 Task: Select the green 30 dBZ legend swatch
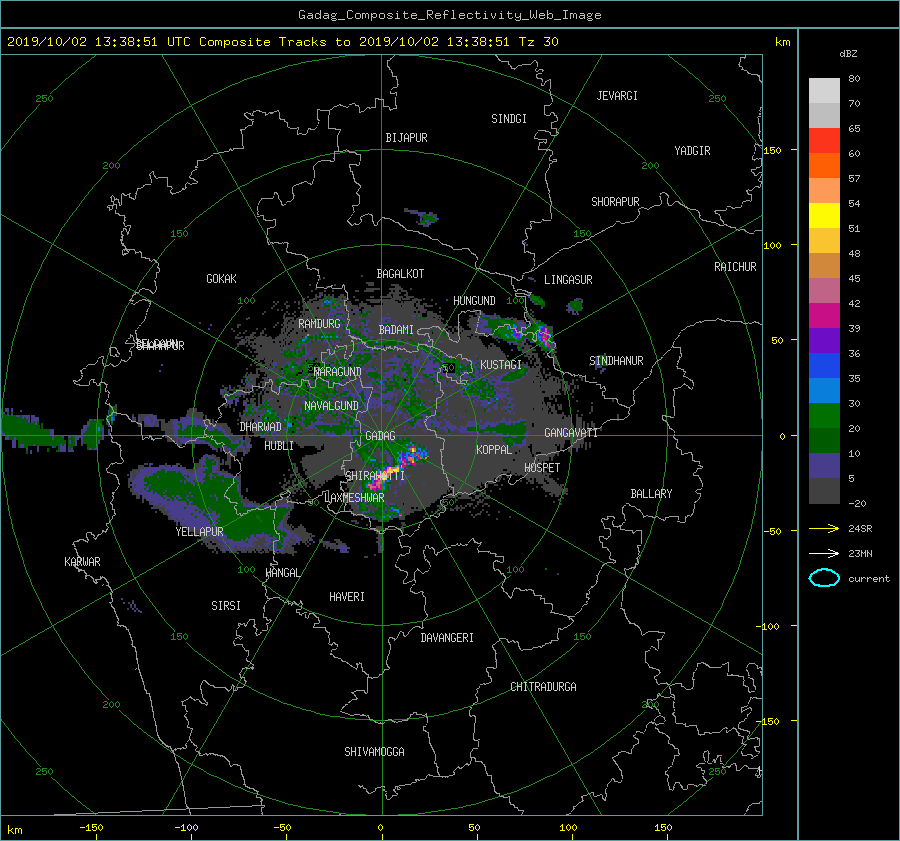[824, 415]
